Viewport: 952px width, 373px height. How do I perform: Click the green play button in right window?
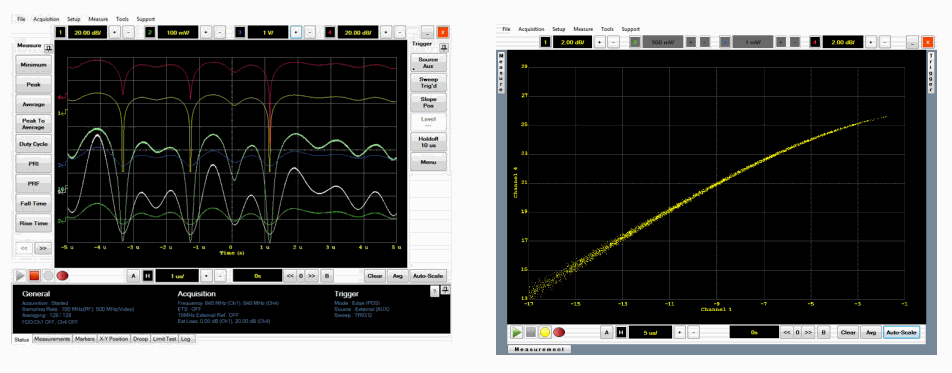tap(516, 332)
